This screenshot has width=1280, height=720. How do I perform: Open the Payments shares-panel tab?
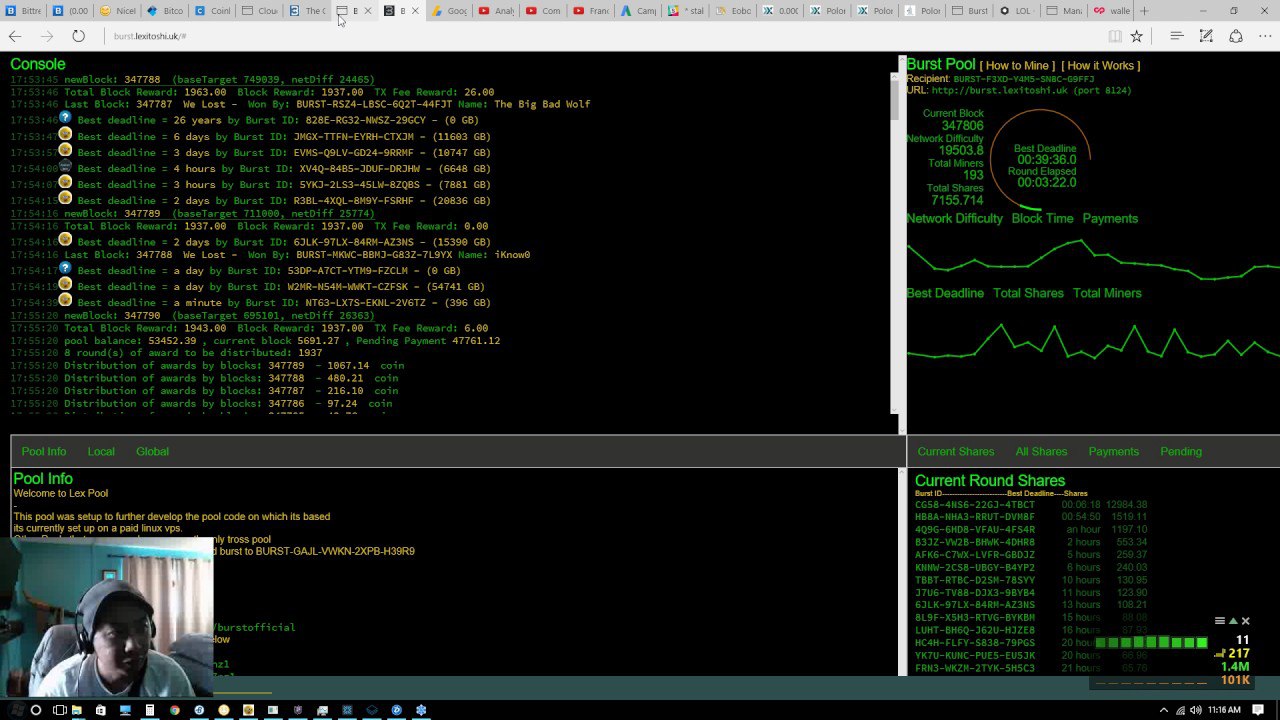coord(1113,451)
